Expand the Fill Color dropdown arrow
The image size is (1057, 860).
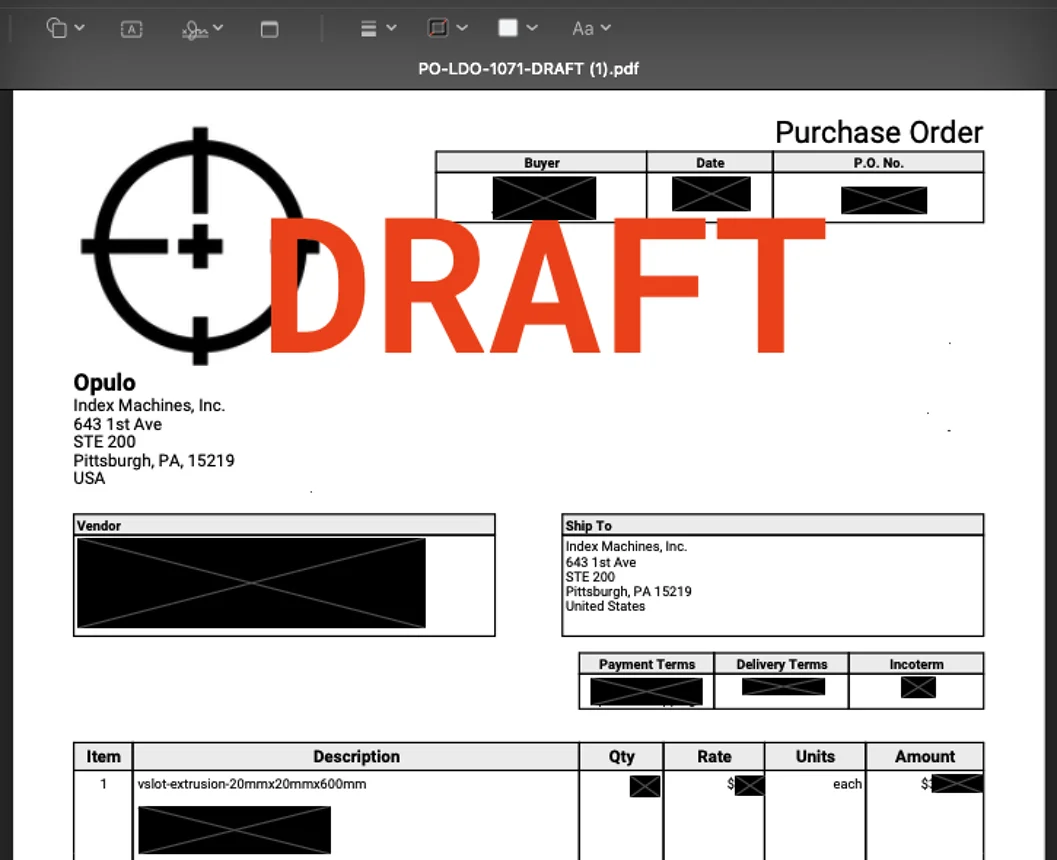point(532,29)
